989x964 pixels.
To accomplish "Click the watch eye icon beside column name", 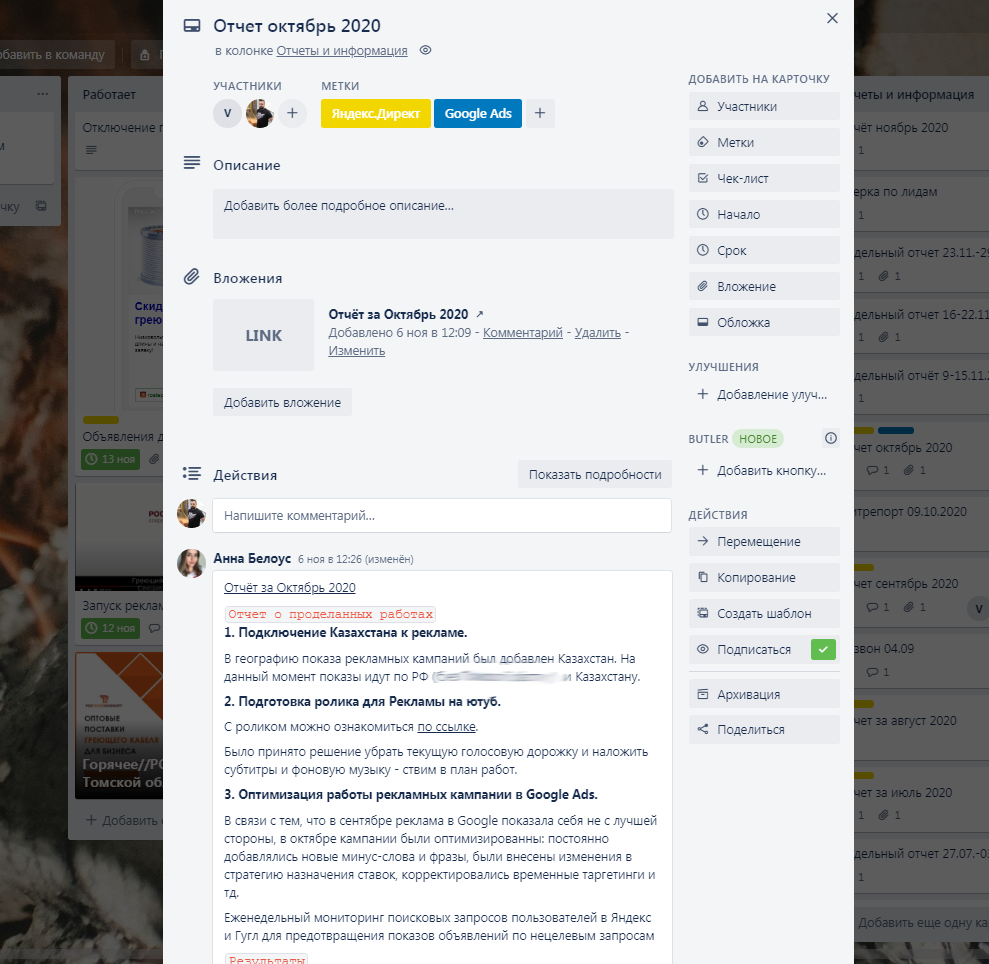I will pyautogui.click(x=426, y=50).
